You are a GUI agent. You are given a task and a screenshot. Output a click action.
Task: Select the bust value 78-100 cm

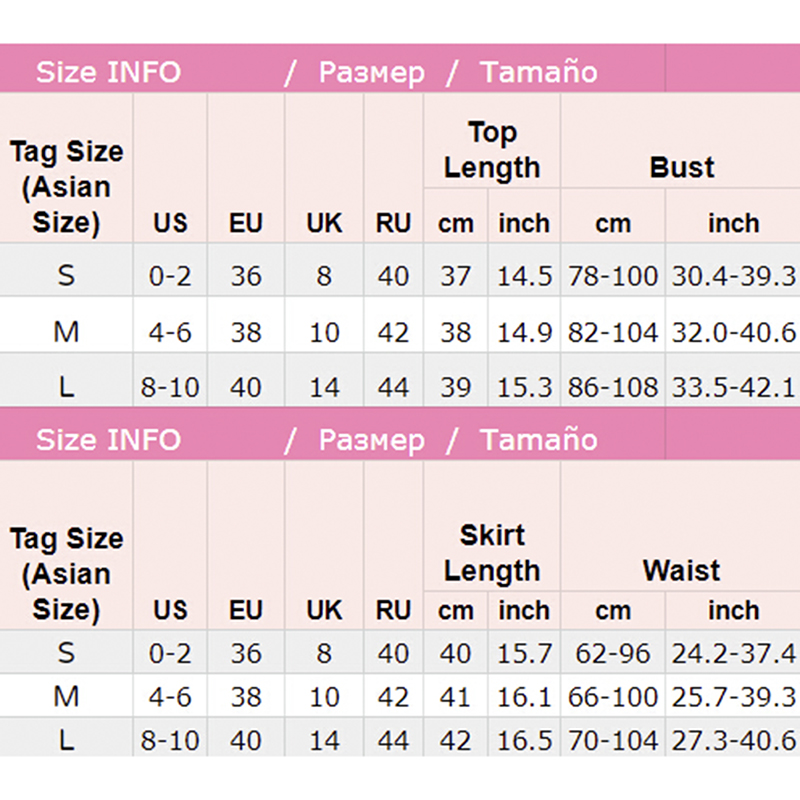click(613, 275)
